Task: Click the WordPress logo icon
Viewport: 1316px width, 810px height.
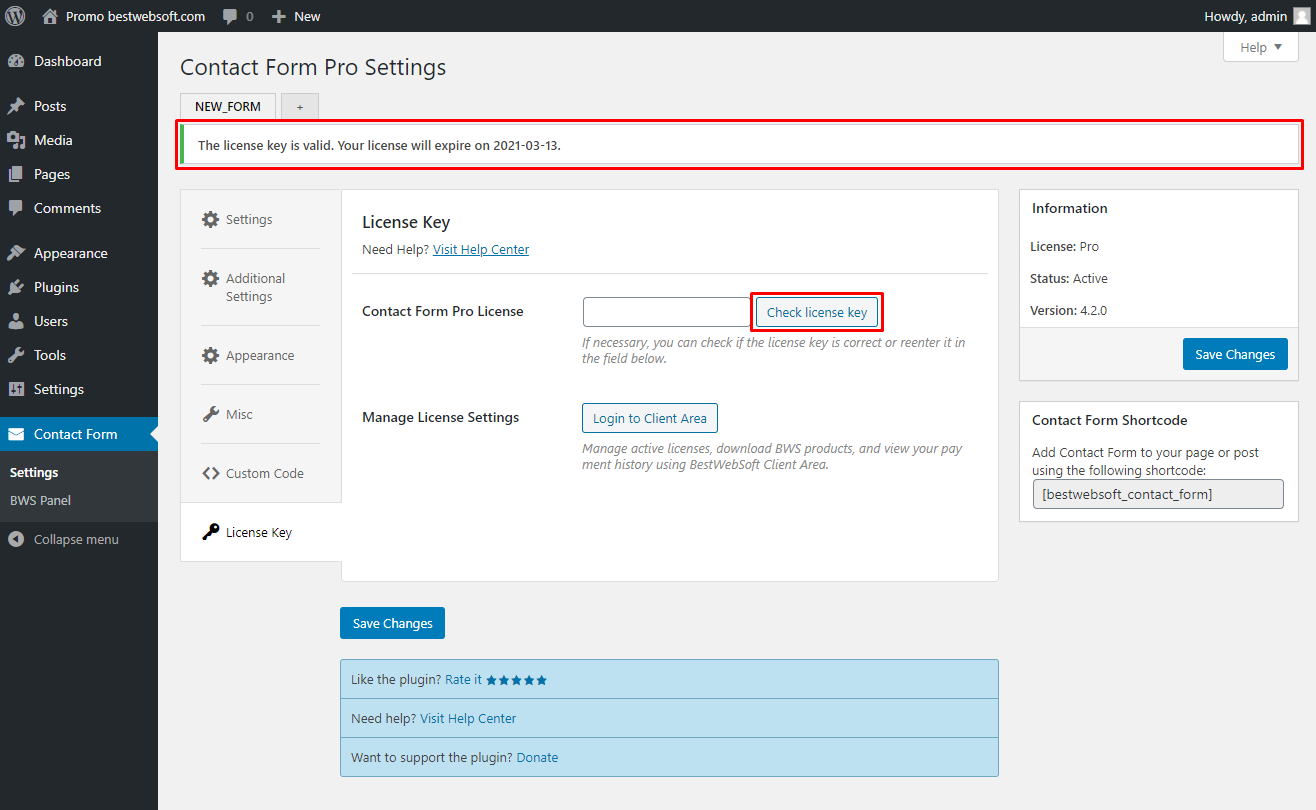Action: pyautogui.click(x=15, y=16)
